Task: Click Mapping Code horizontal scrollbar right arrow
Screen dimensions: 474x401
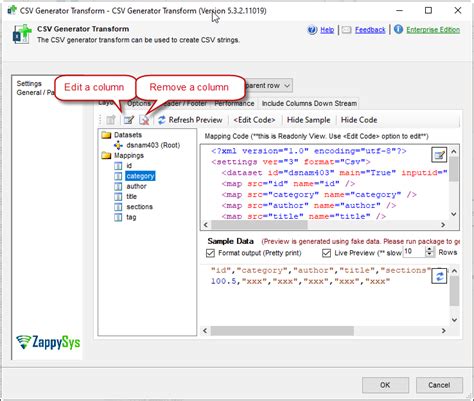Action: coord(443,225)
